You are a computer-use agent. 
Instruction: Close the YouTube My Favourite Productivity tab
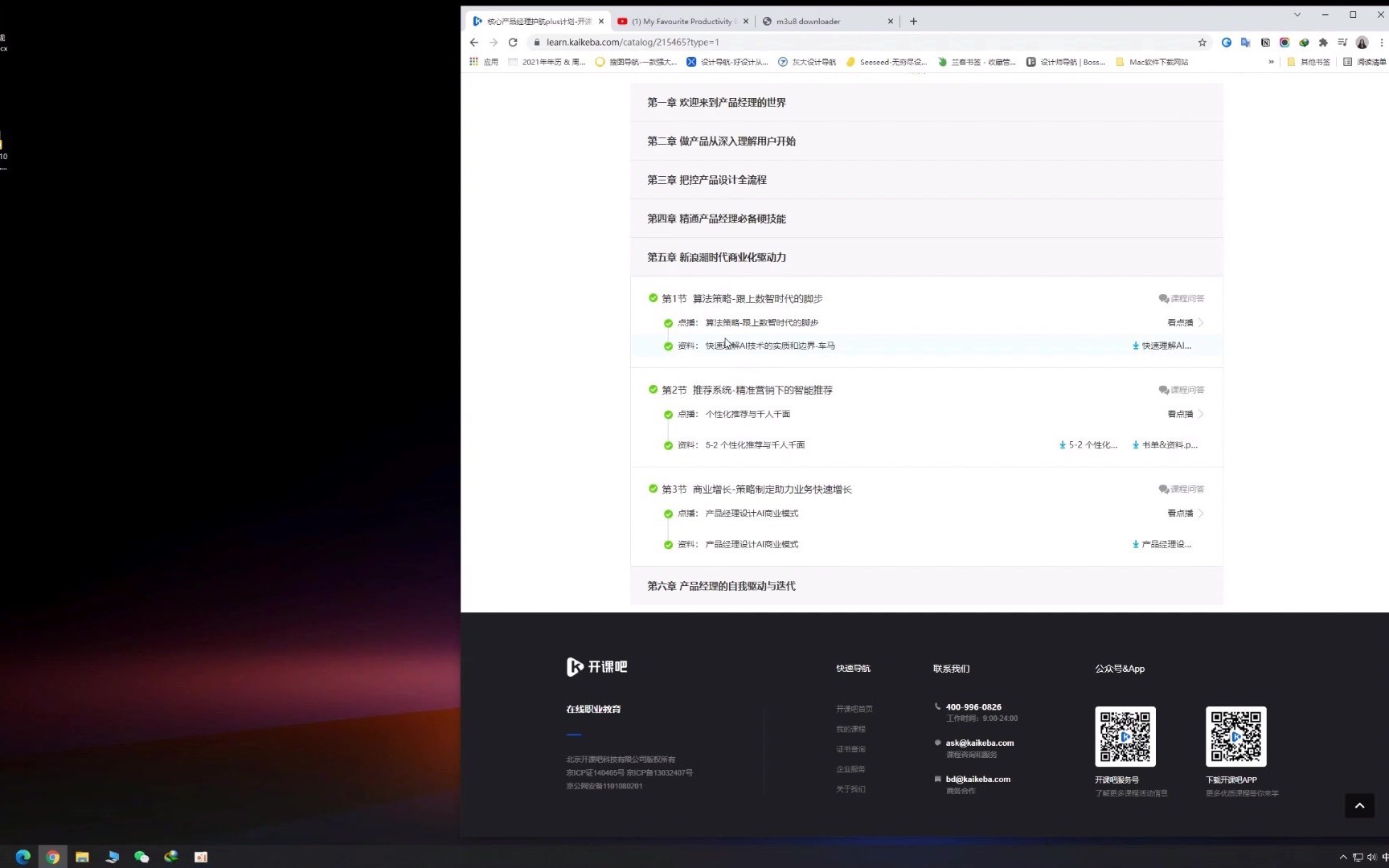(x=746, y=22)
